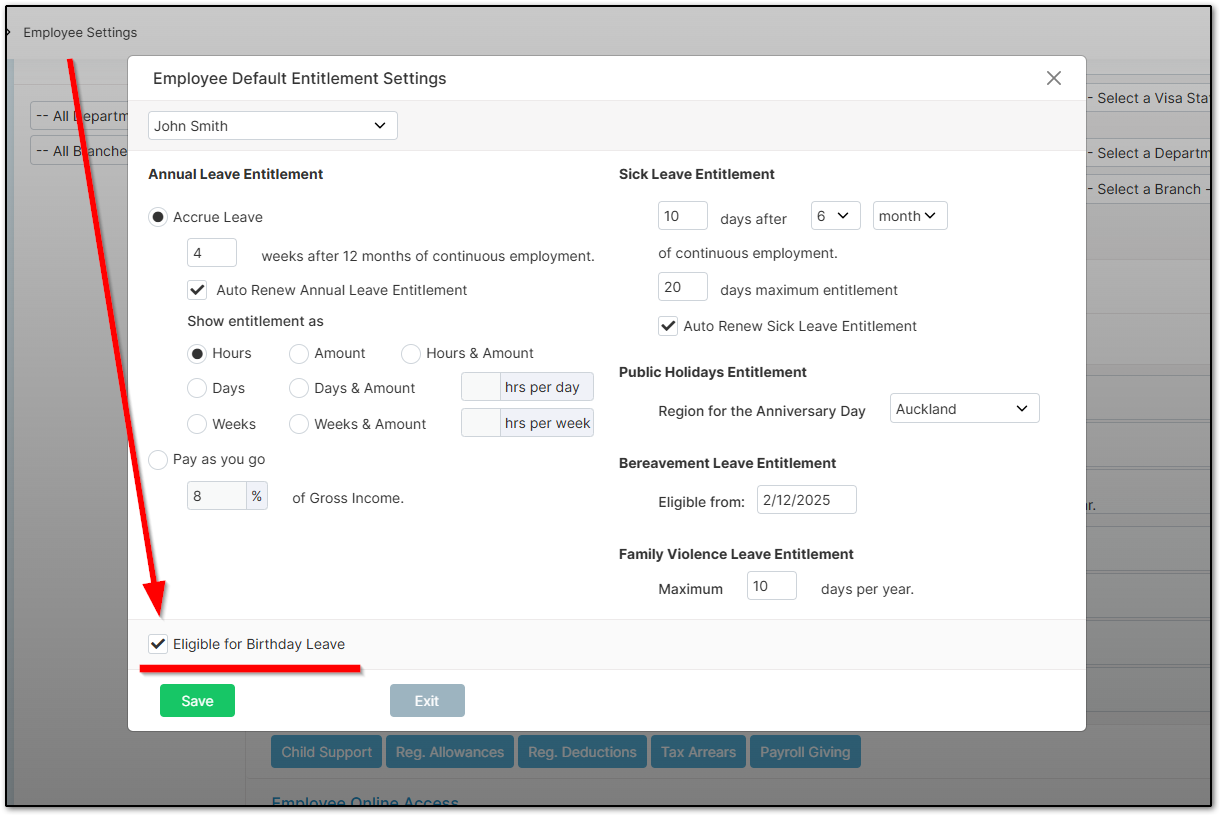Open the sick leave number dropdown showing 6
Screen dimensions: 1221x816
tap(836, 216)
